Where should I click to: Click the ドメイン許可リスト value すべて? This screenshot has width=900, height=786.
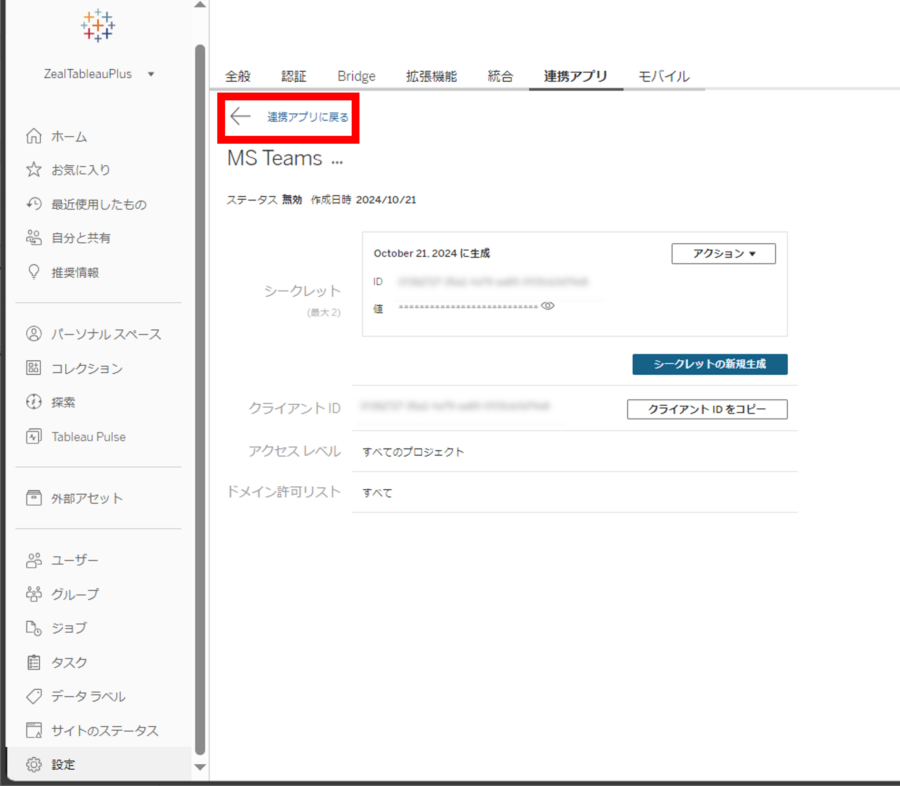(377, 493)
